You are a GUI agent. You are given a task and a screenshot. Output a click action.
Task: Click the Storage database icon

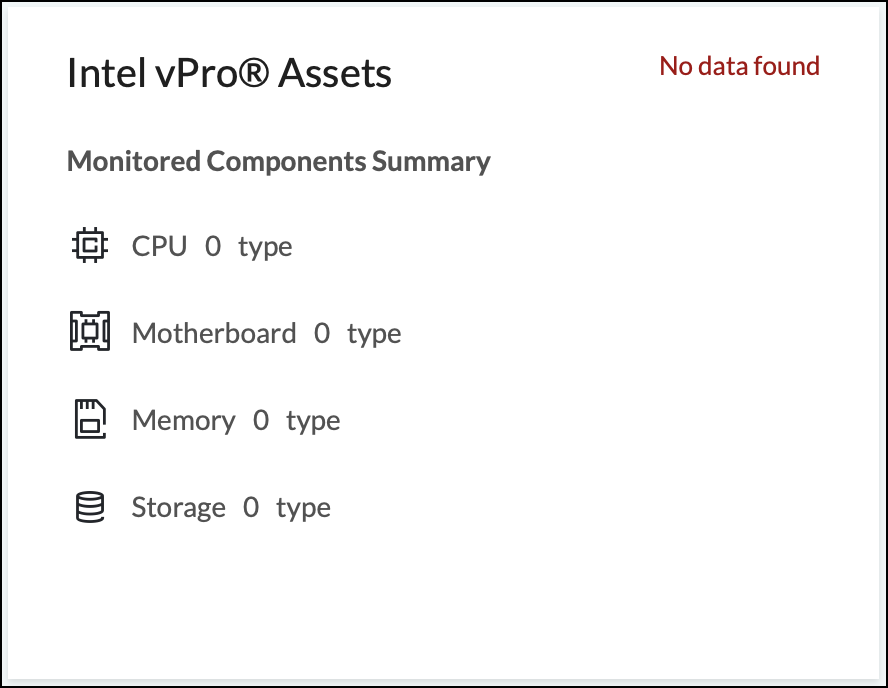90,507
